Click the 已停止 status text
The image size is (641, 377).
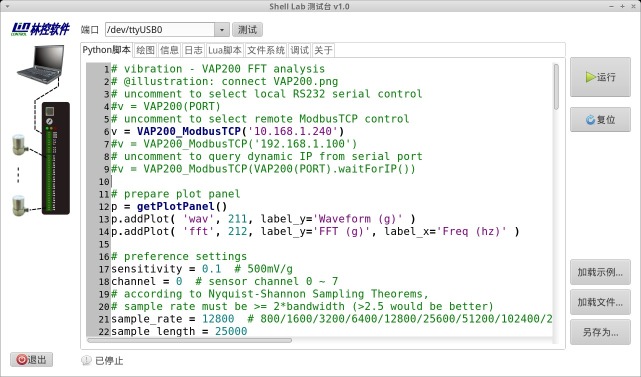coord(109,361)
